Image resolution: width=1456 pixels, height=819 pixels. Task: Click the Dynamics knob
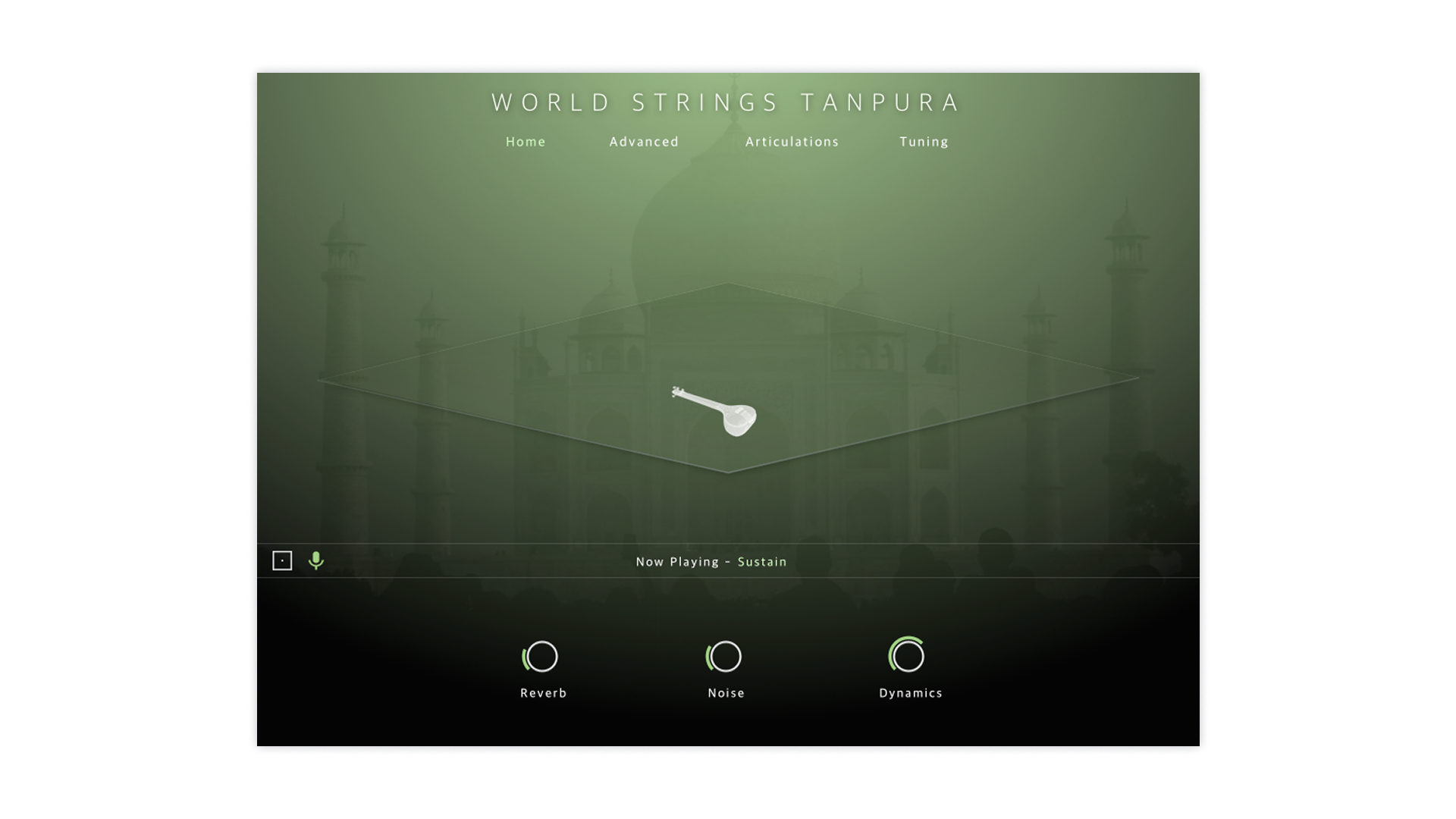[x=908, y=656]
